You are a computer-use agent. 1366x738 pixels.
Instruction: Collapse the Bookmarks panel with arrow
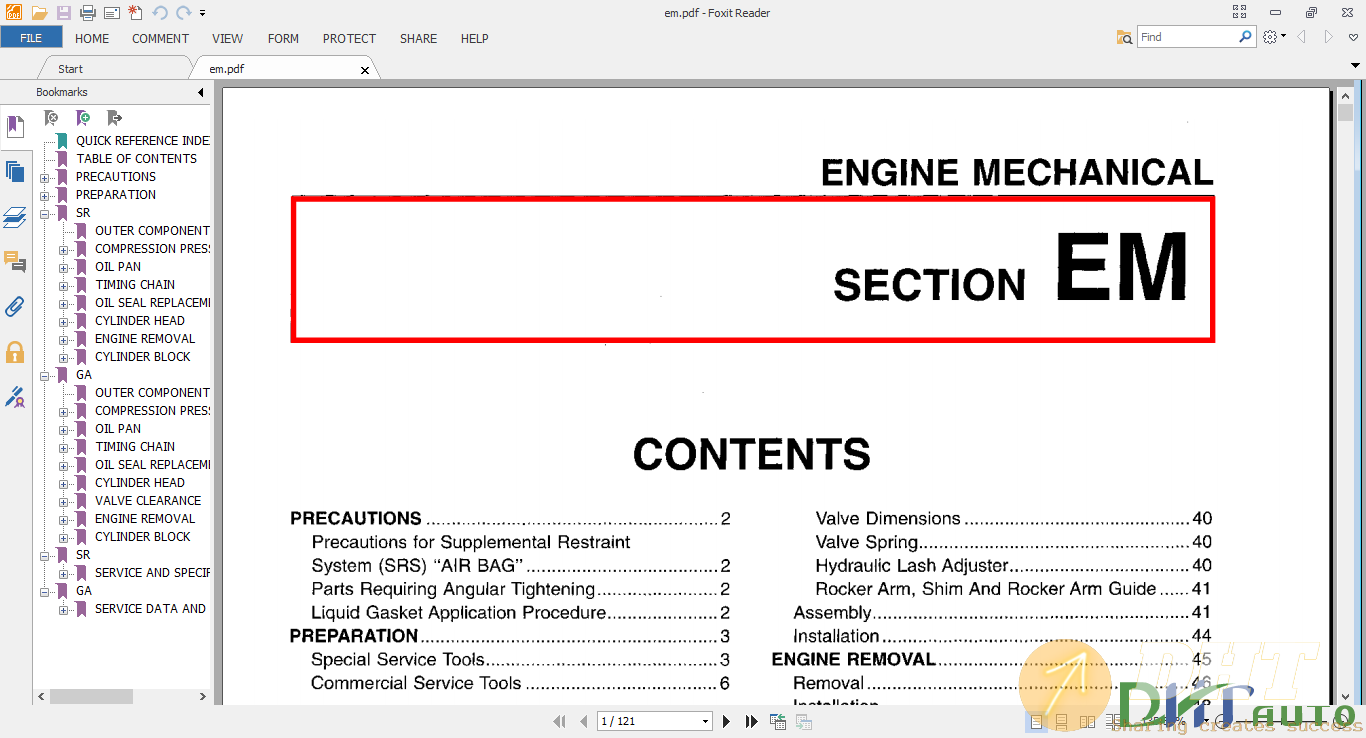tap(201, 92)
